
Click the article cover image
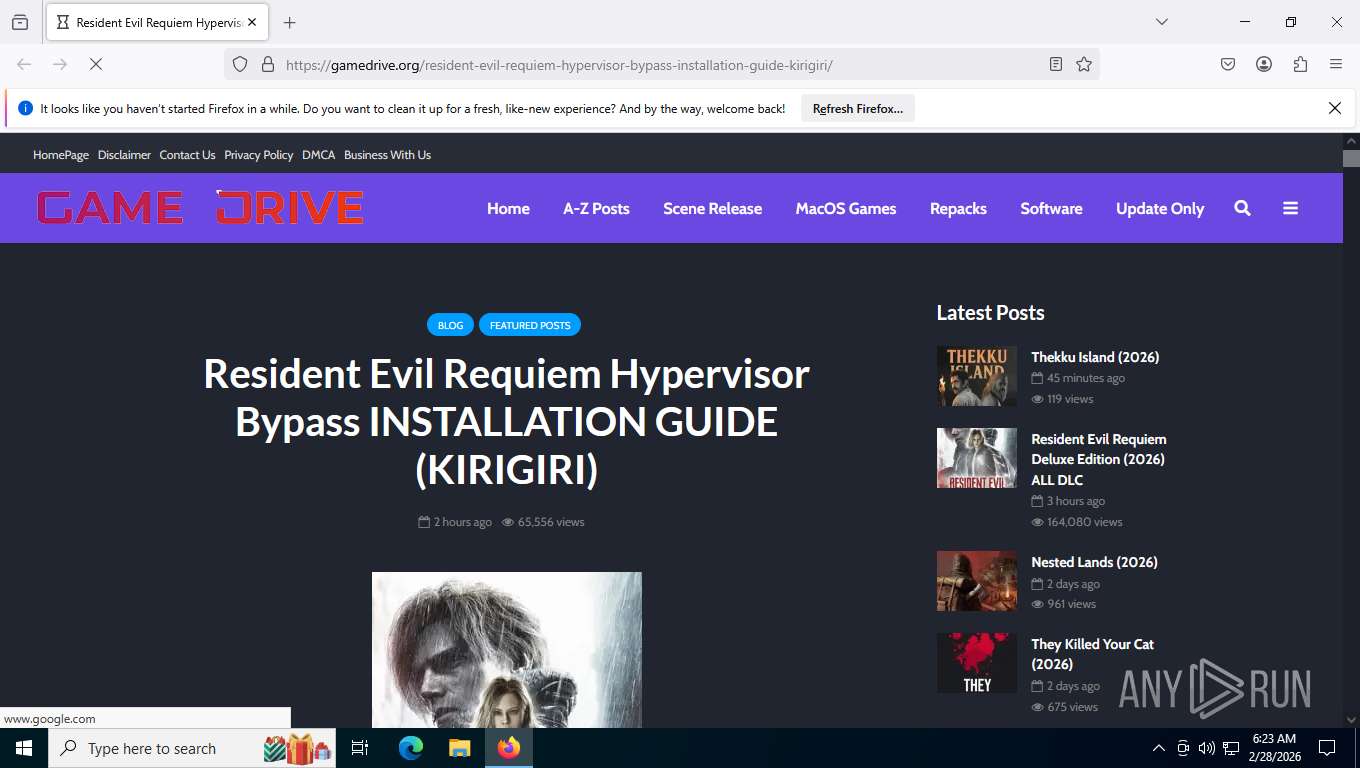tap(507, 650)
